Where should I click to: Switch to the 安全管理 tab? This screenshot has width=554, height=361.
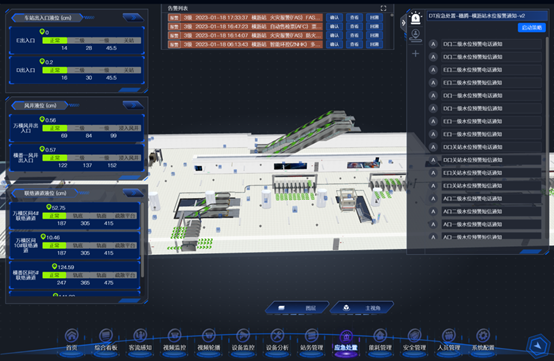tap(414, 340)
